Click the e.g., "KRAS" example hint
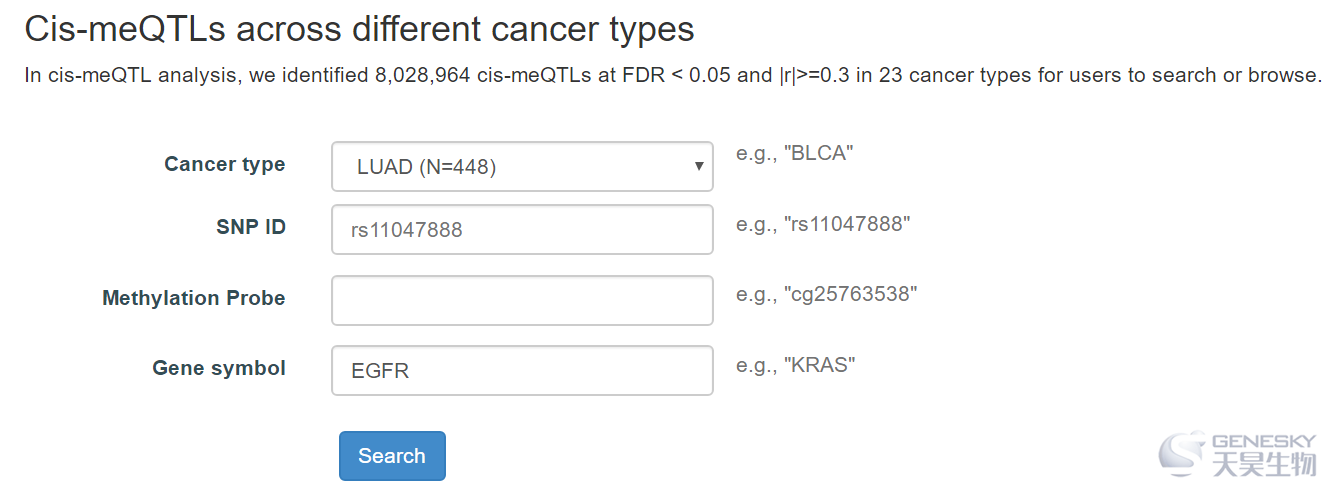 tap(796, 364)
